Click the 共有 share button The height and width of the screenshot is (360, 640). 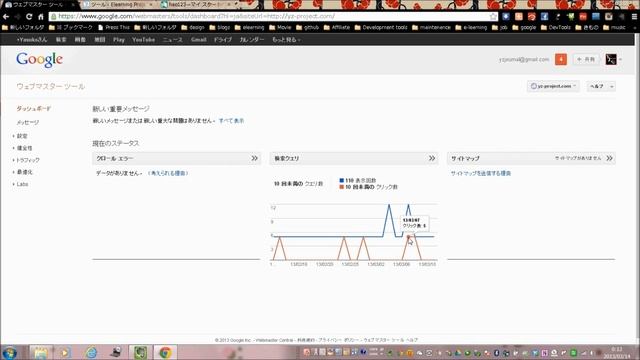click(x=586, y=59)
